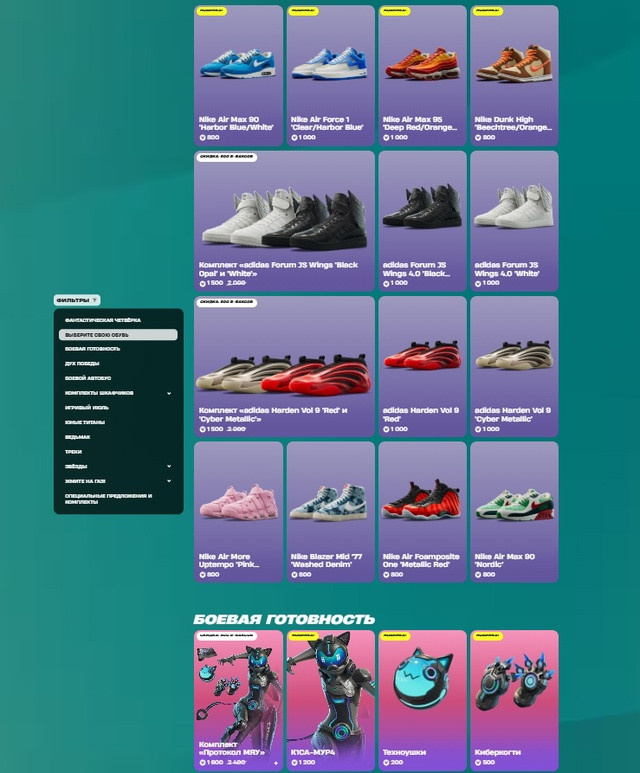This screenshot has height=773, width=640.
Task: Click V-Bucks icon on Harden 'Cyber Metallic'
Action: point(478,429)
